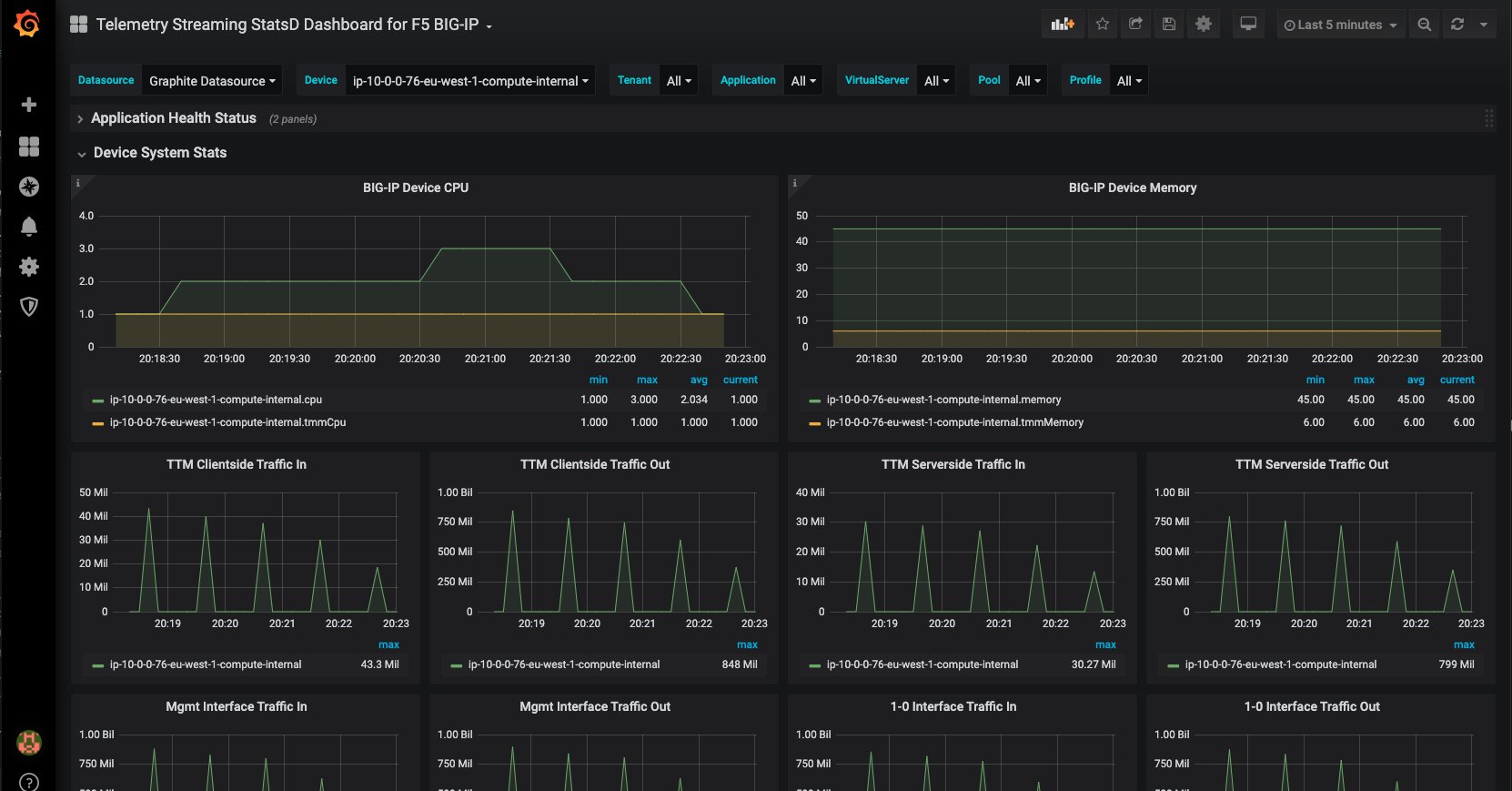Screen dimensions: 1512x791
Task: Sort Memory legend by current column
Action: pos(1457,380)
